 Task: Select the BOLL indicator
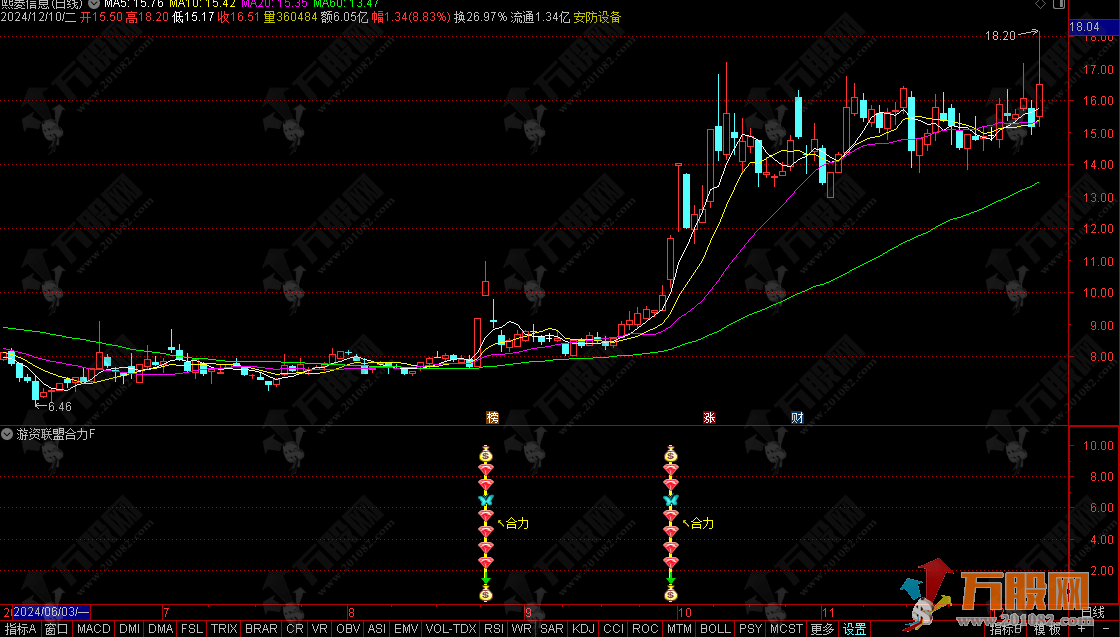coord(715,629)
